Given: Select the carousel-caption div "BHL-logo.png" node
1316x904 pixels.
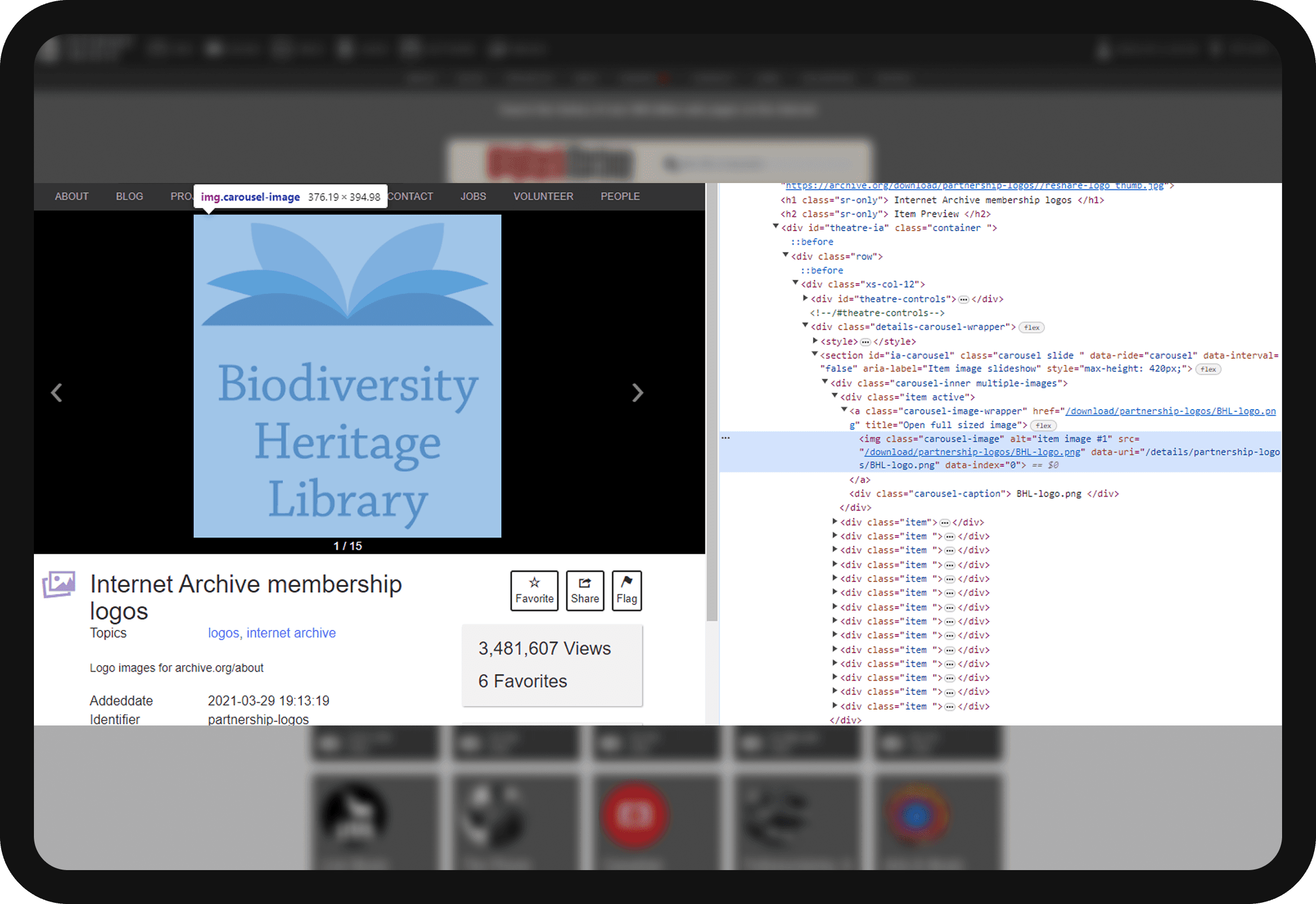Looking at the screenshot, I should tap(984, 494).
